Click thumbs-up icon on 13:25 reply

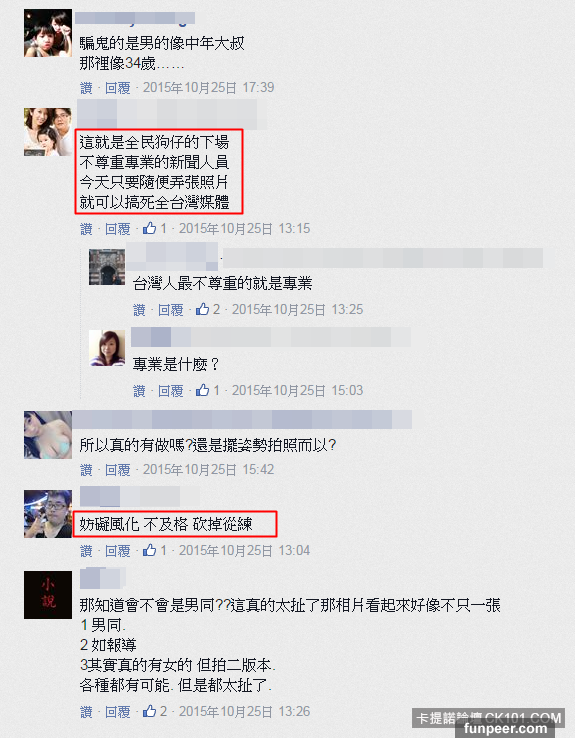pos(202,309)
